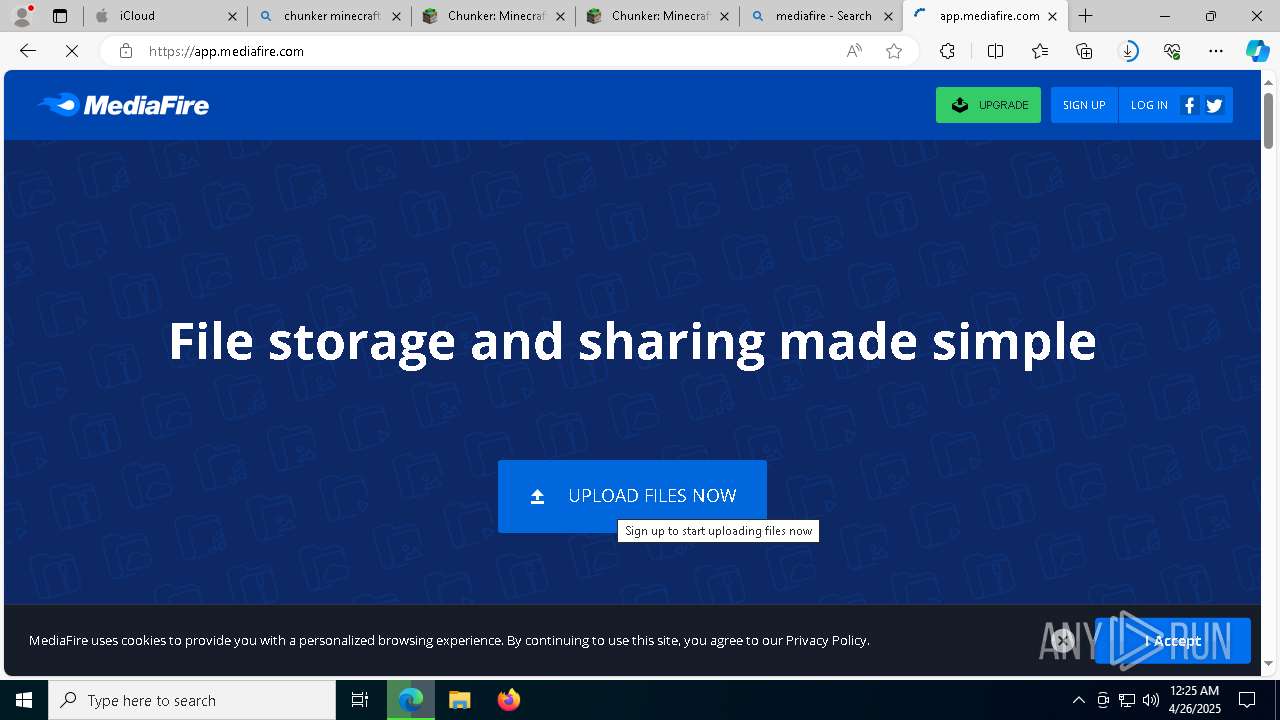1280x720 pixels.
Task: Switch to first Chunker: Minecraft tab
Action: 494,16
